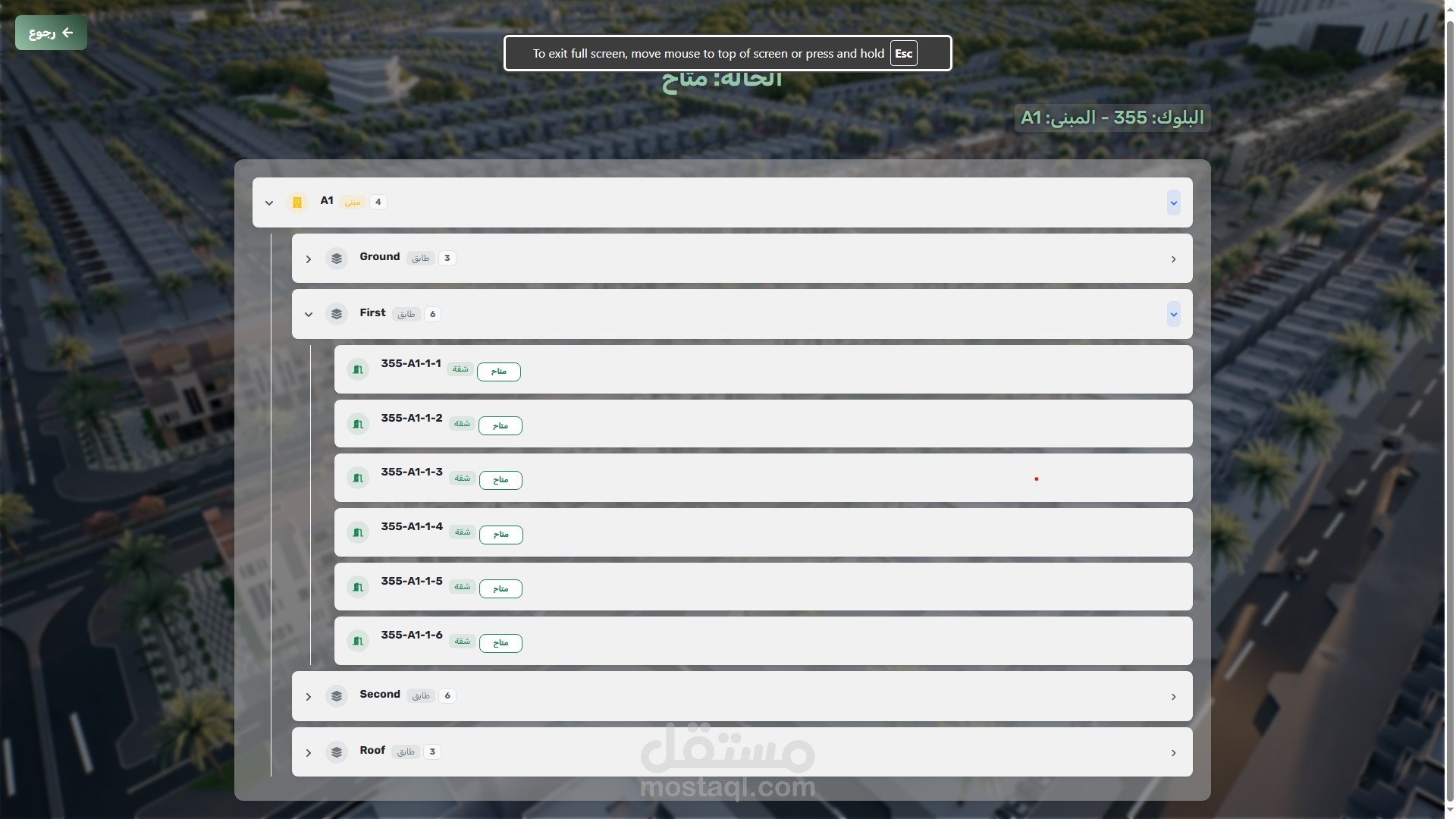This screenshot has width=1456, height=819.
Task: Expand the Roof floor via right-side arrow
Action: (x=1173, y=753)
